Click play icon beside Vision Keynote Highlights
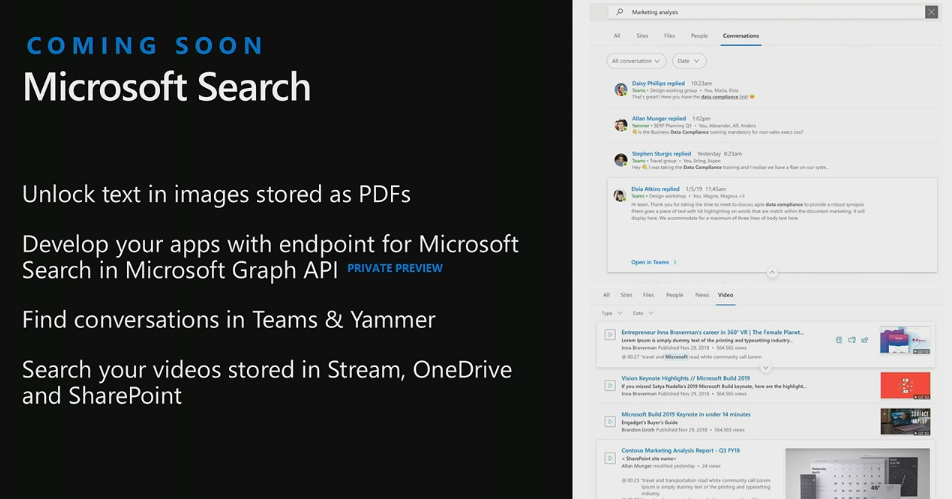952x499 pixels. pos(609,385)
